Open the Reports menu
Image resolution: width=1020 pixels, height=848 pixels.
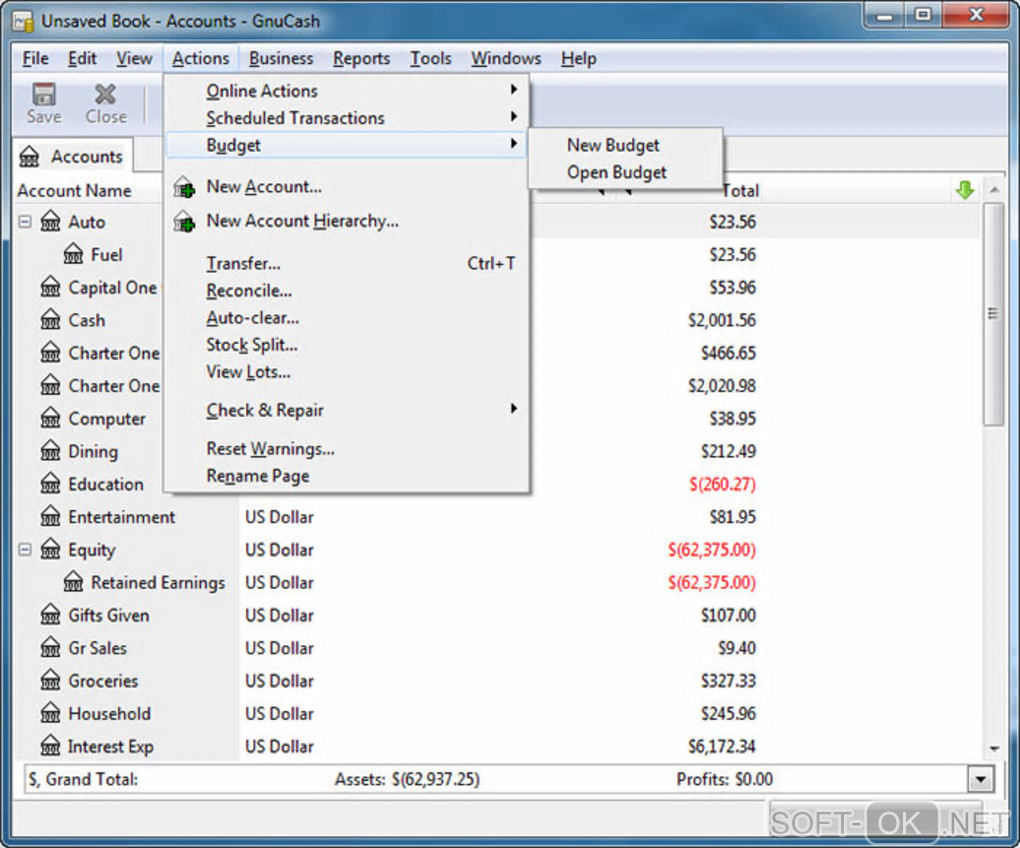[x=362, y=59]
